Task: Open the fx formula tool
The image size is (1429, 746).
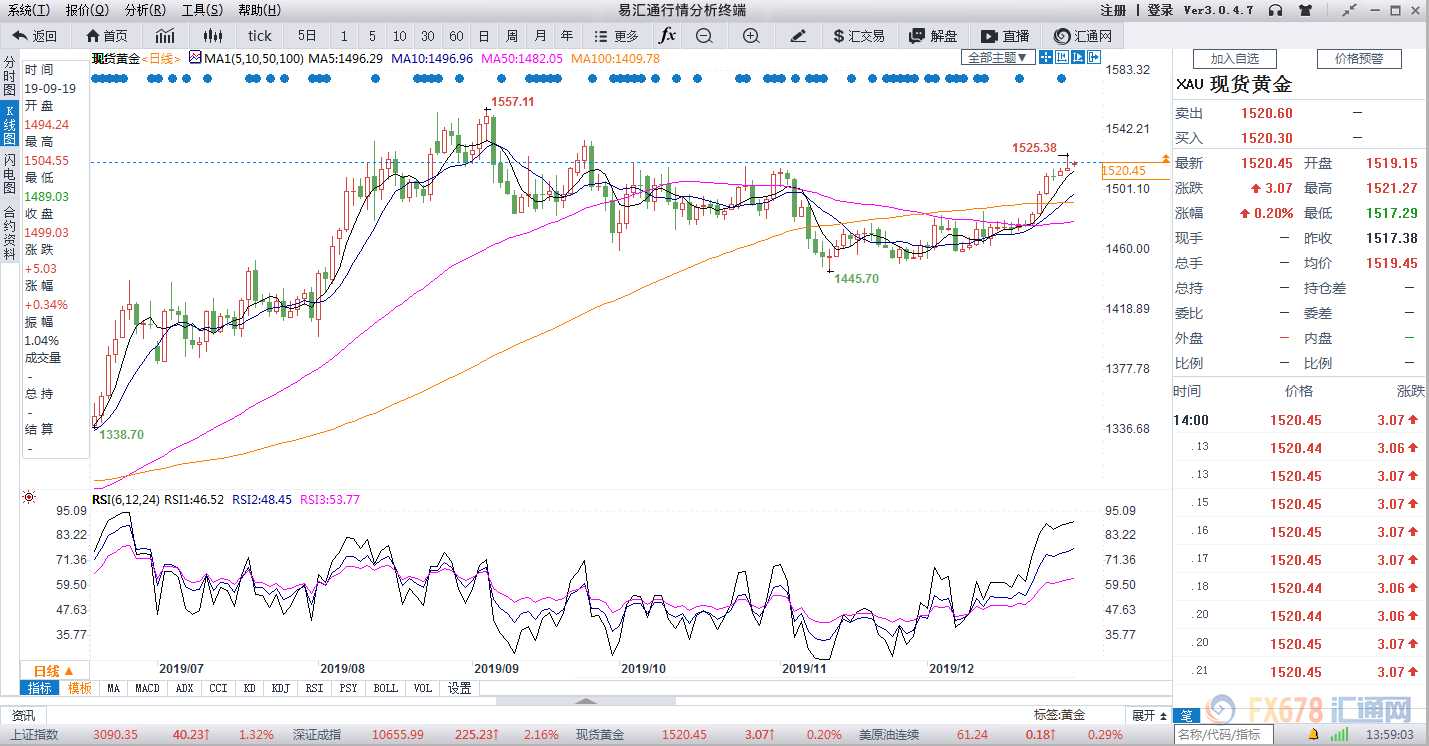Action: pyautogui.click(x=667, y=36)
